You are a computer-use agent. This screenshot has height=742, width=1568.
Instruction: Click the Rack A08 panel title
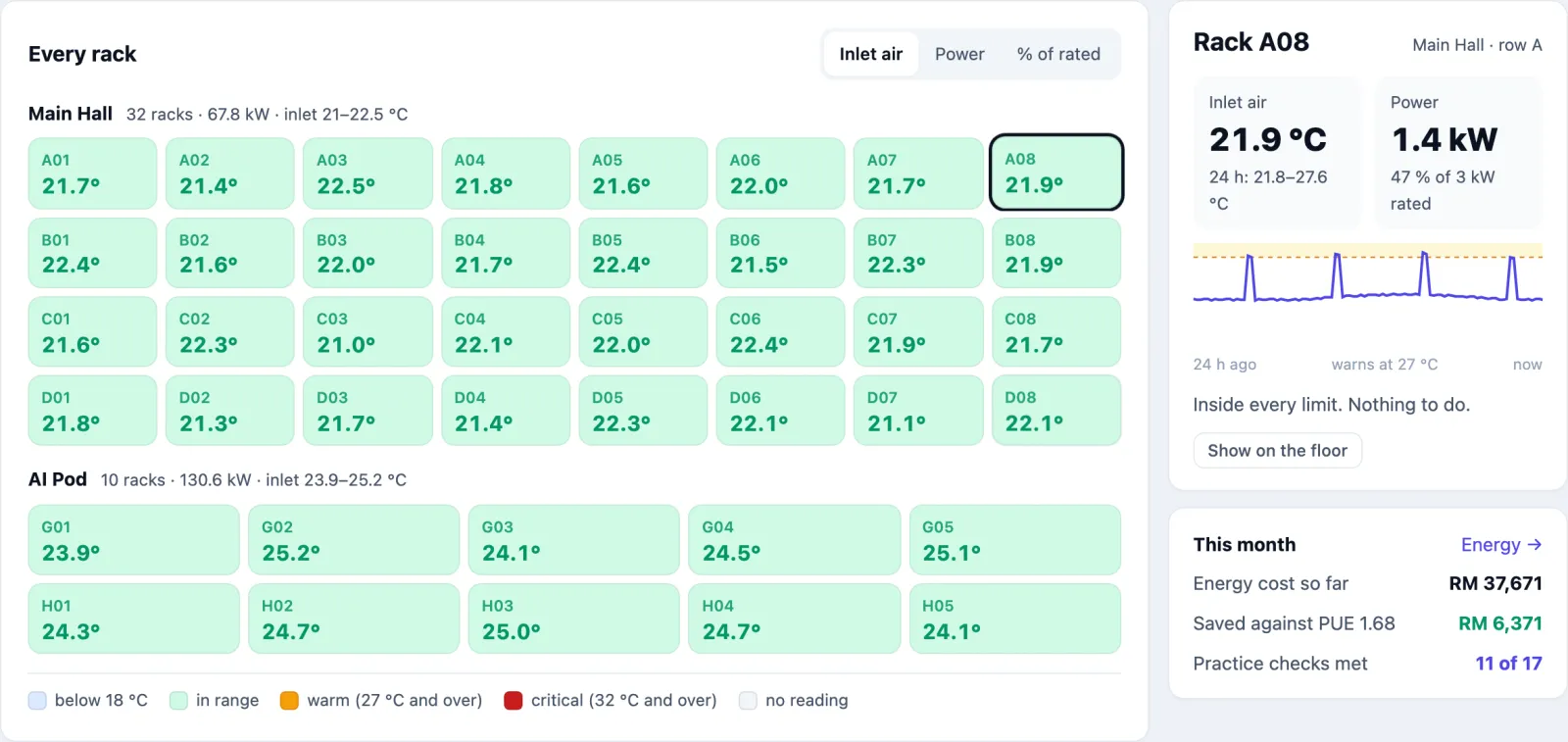1251,42
